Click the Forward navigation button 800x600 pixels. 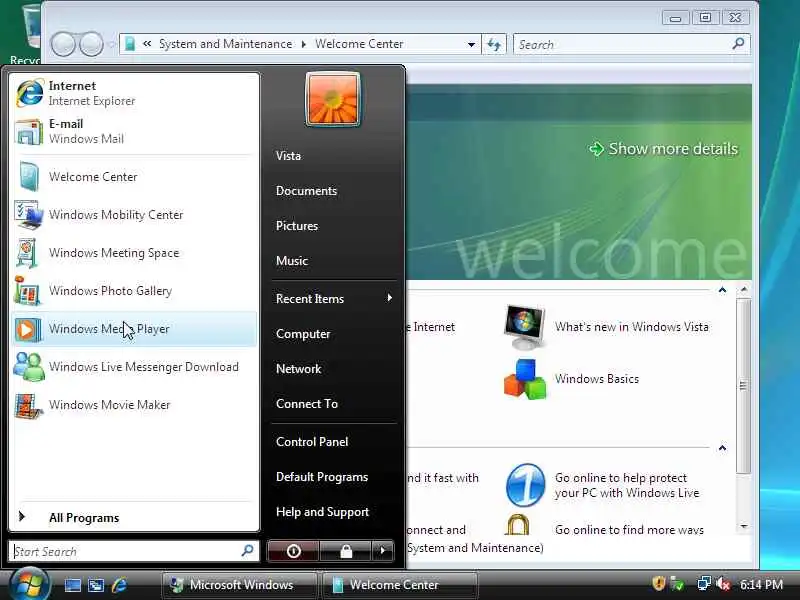[92, 44]
